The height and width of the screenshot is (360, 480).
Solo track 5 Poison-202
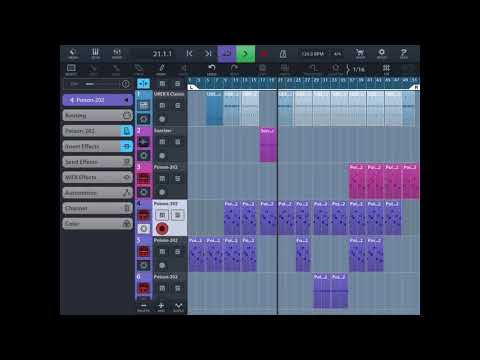pyautogui.click(x=178, y=252)
